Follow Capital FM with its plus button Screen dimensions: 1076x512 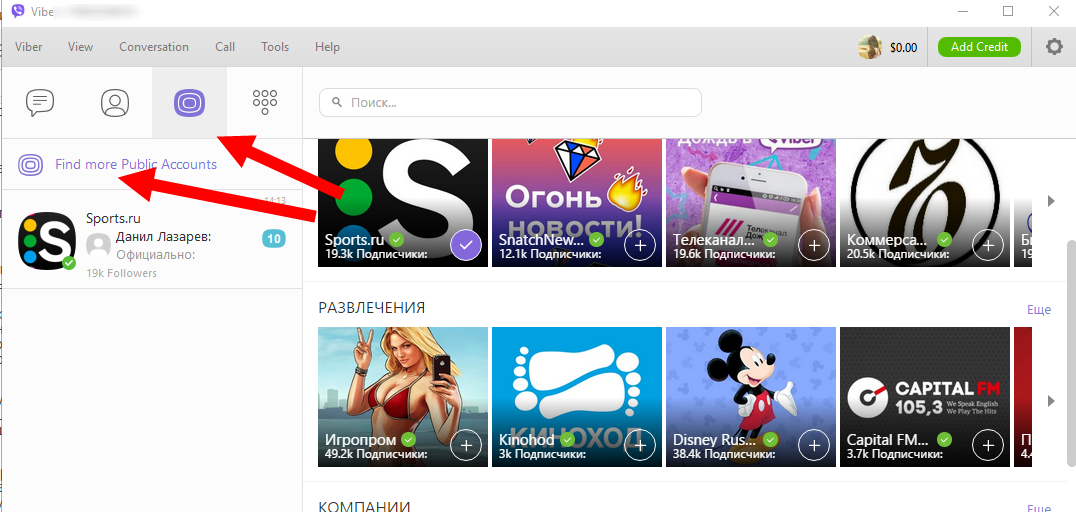coord(988,445)
